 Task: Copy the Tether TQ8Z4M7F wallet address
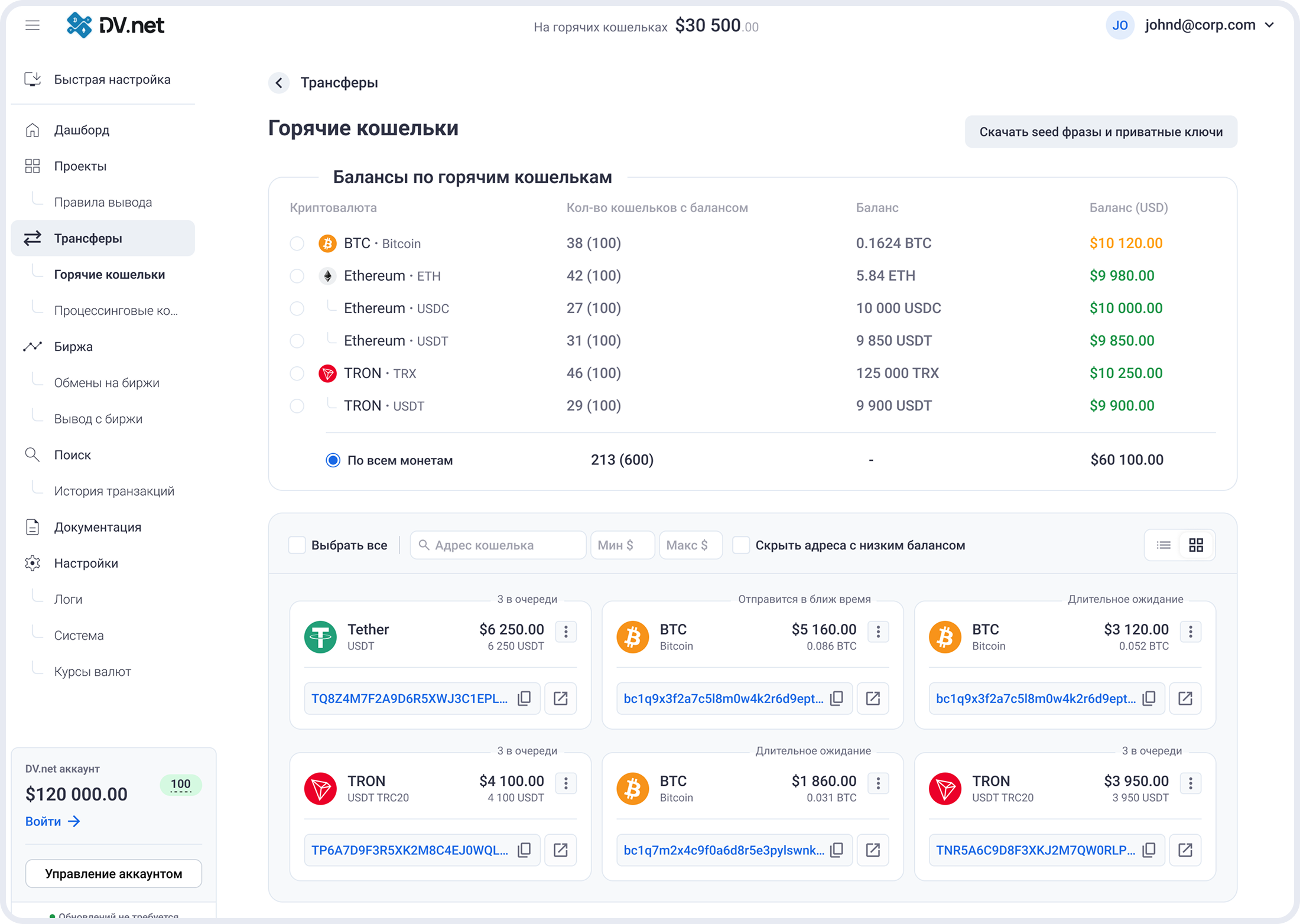tap(524, 698)
